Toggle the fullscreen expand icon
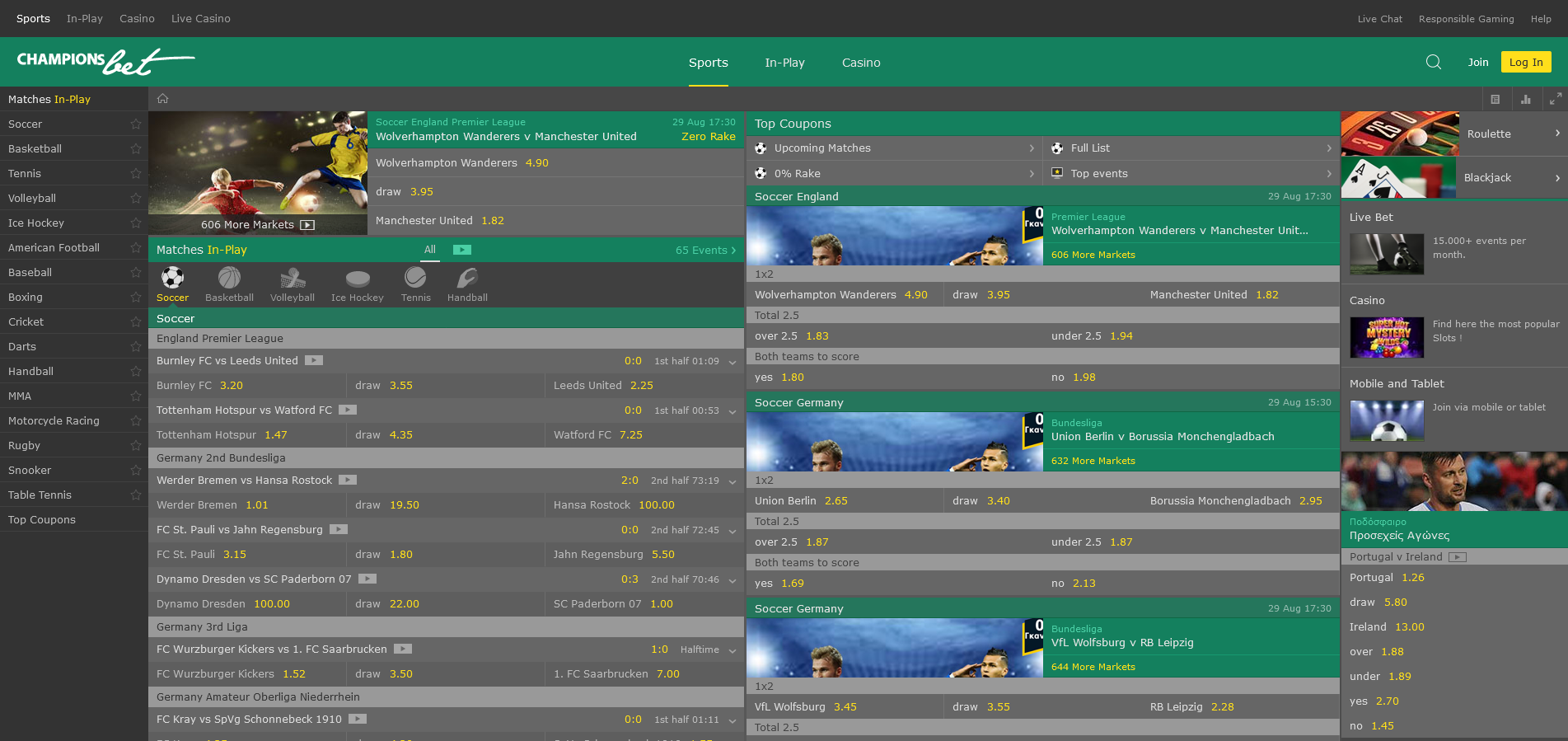Image resolution: width=1568 pixels, height=741 pixels. pyautogui.click(x=1556, y=99)
